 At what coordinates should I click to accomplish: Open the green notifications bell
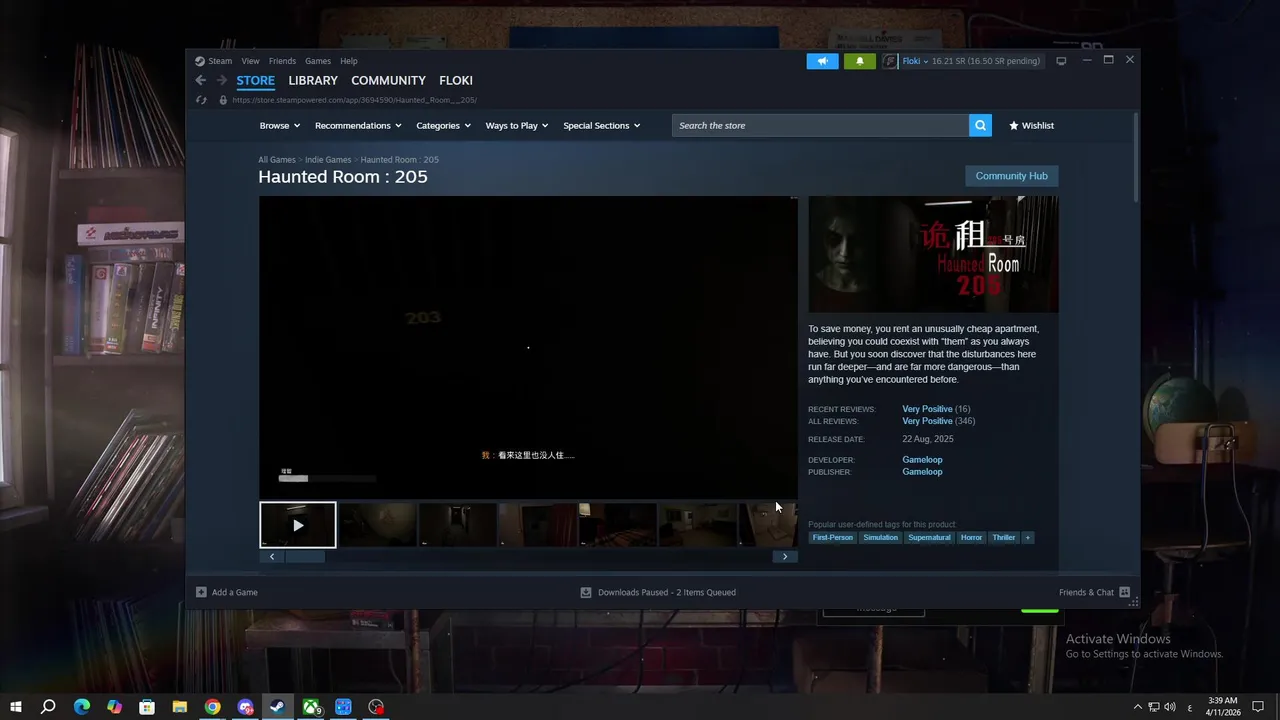point(860,61)
